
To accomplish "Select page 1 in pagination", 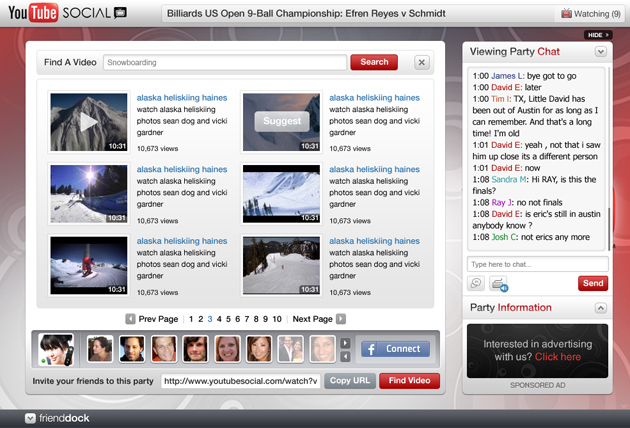I will (x=191, y=319).
